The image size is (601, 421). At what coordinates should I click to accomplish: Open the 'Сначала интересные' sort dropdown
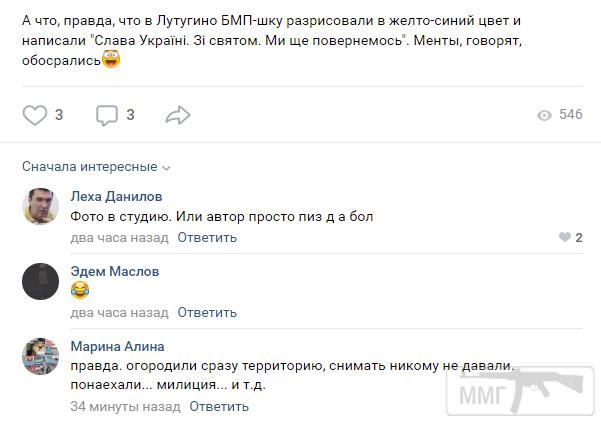96,167
